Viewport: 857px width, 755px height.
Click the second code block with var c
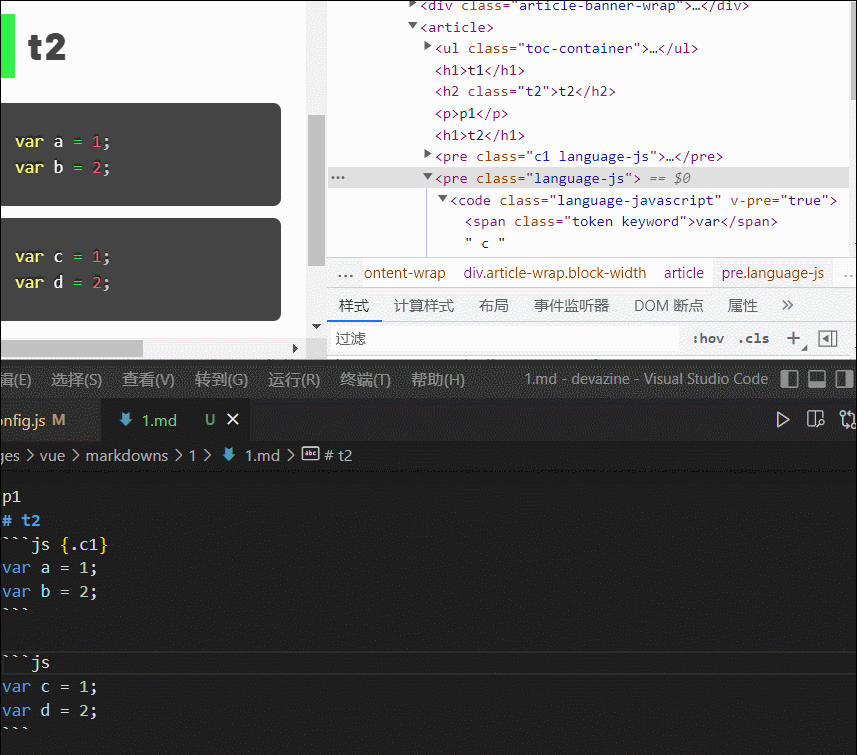(140, 270)
